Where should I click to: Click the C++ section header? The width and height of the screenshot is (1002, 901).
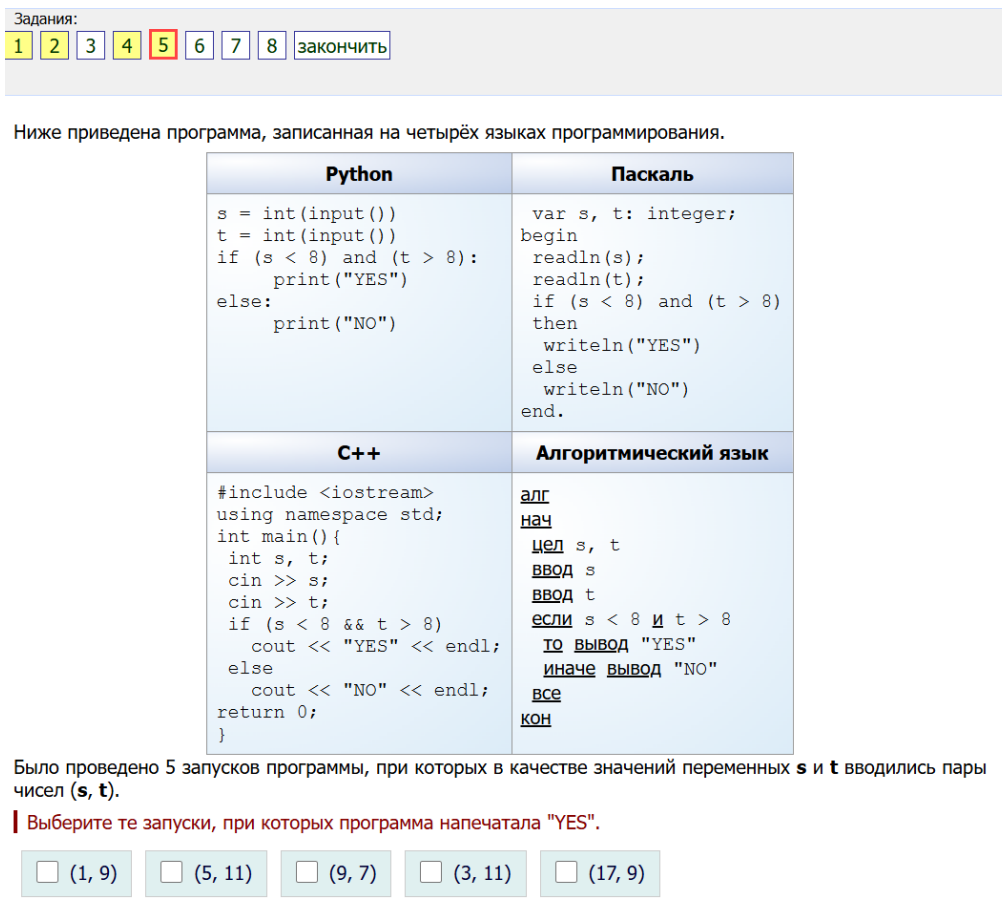coord(359,453)
